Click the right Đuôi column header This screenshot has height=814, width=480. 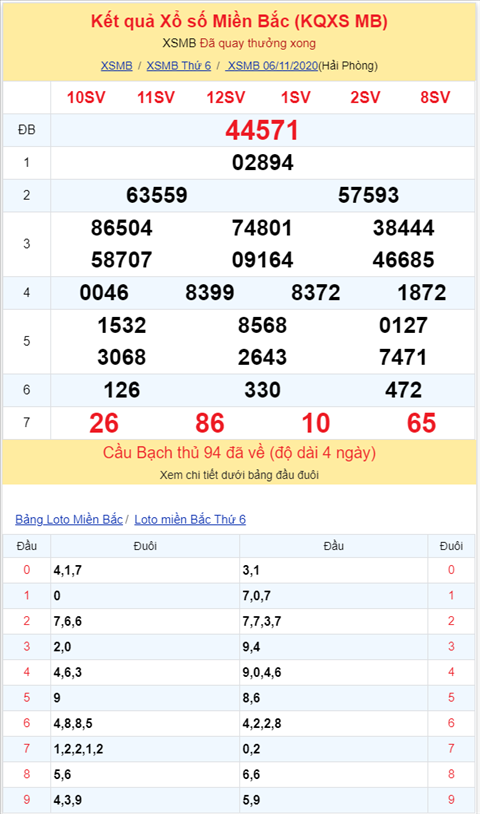[451, 546]
